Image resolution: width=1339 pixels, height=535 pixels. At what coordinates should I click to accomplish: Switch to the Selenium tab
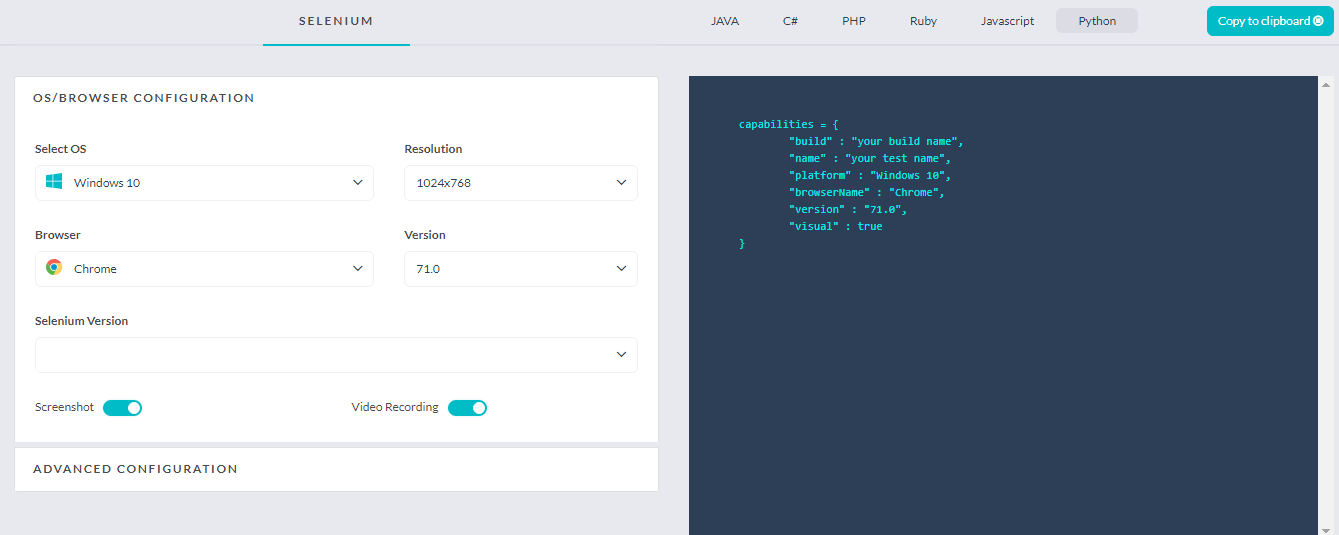click(x=336, y=21)
